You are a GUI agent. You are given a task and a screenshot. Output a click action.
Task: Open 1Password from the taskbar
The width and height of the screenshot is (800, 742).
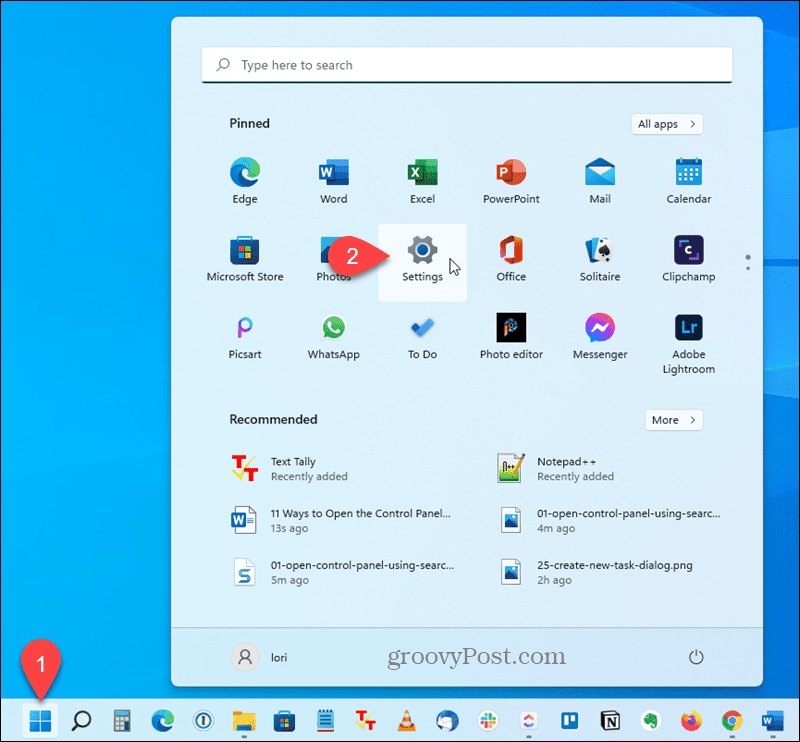tap(203, 721)
